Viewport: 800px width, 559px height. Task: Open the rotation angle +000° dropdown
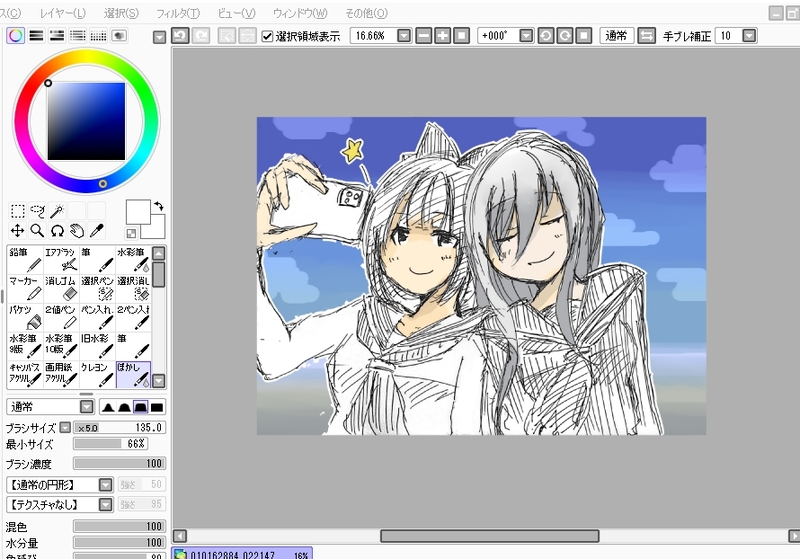pyautogui.click(x=526, y=36)
